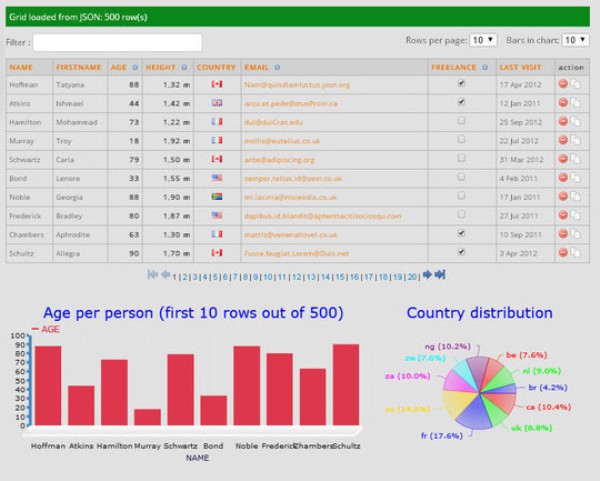Jump to last page using arrow icon
Viewport: 600px width, 481px height.
point(440,275)
